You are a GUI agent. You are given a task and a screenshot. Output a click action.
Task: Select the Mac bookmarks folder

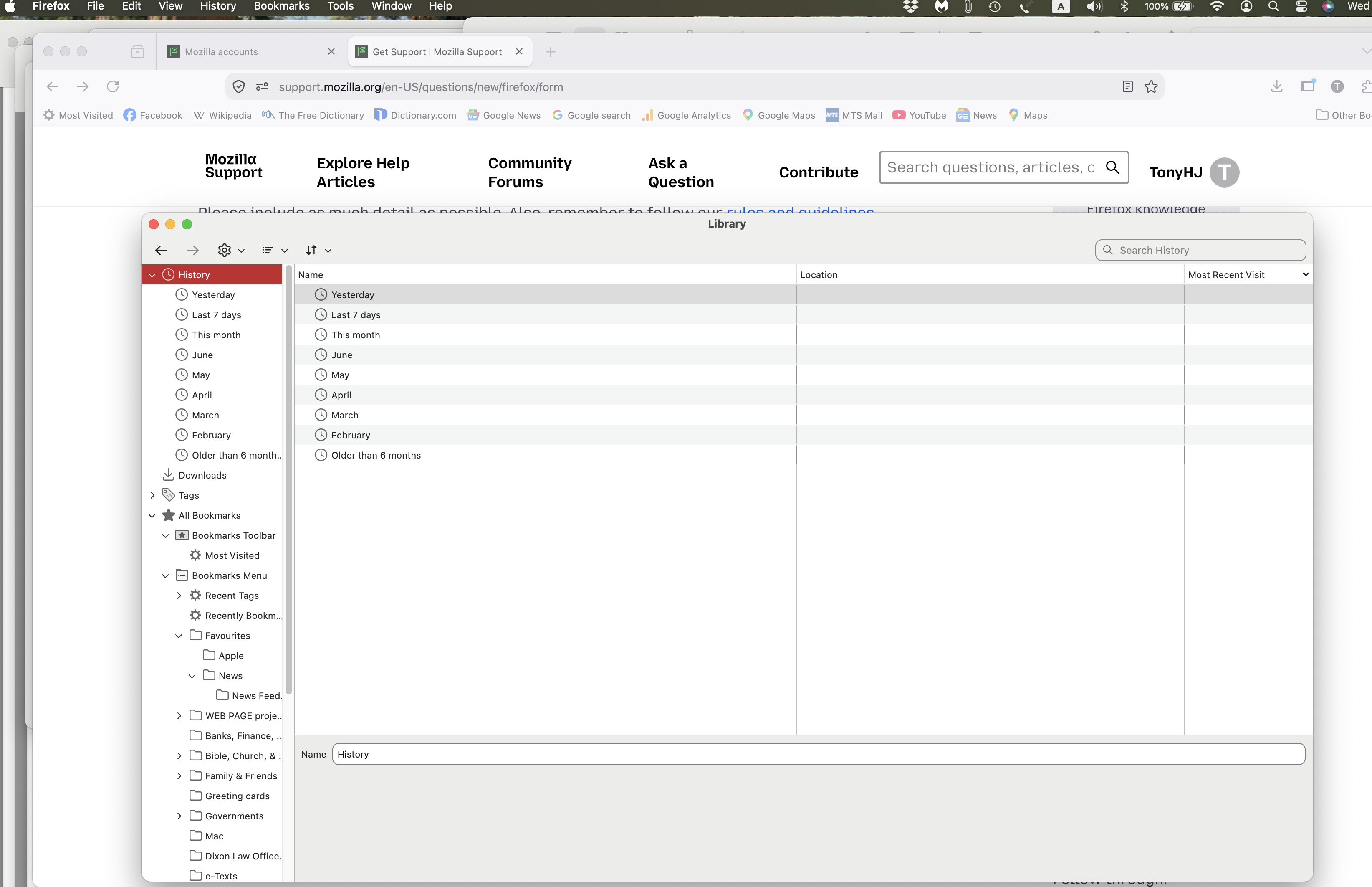(x=214, y=836)
